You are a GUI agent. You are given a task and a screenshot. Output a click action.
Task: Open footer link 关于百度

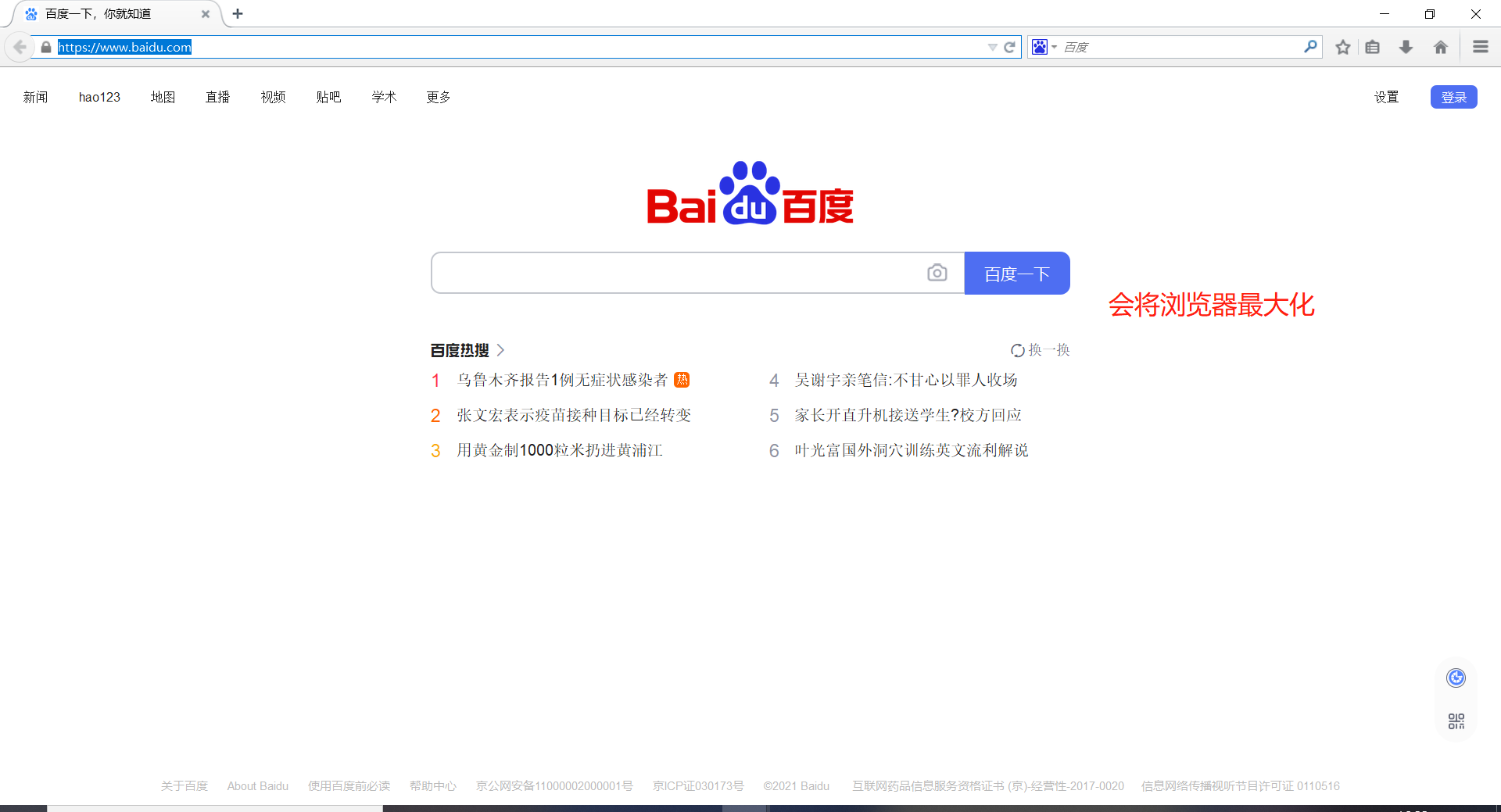click(x=184, y=786)
